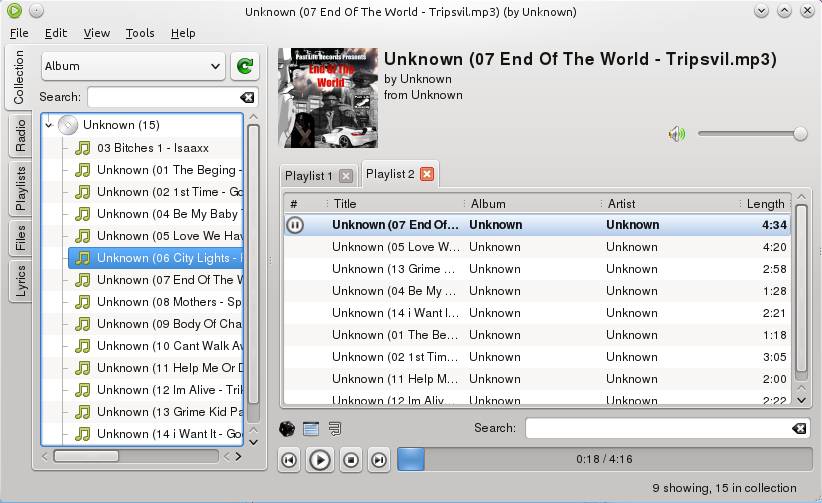Select playlist row Unknown (05 Love W...
The height and width of the screenshot is (503, 822).
click(x=537, y=247)
